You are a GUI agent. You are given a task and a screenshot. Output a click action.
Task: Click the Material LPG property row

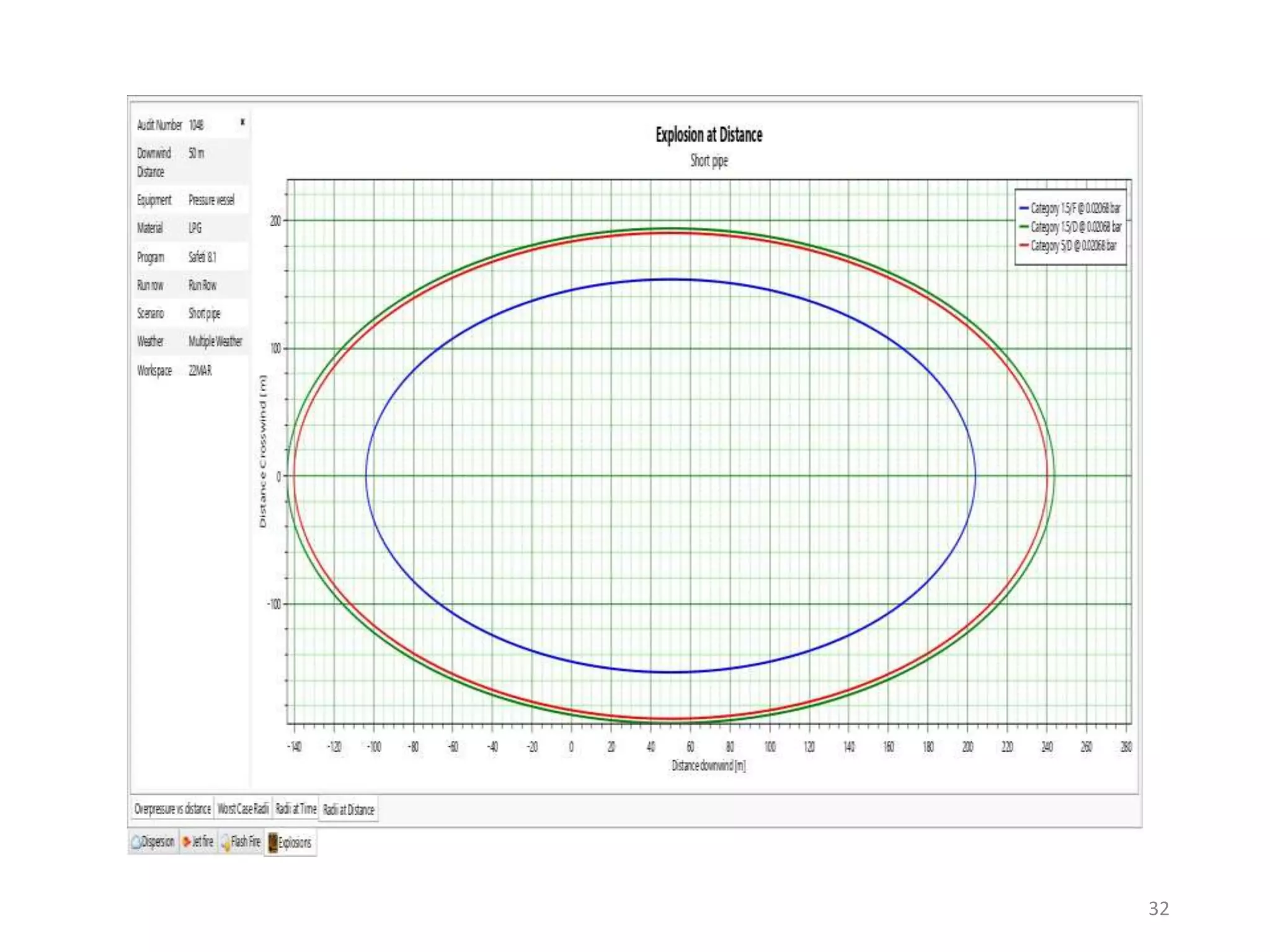click(189, 228)
